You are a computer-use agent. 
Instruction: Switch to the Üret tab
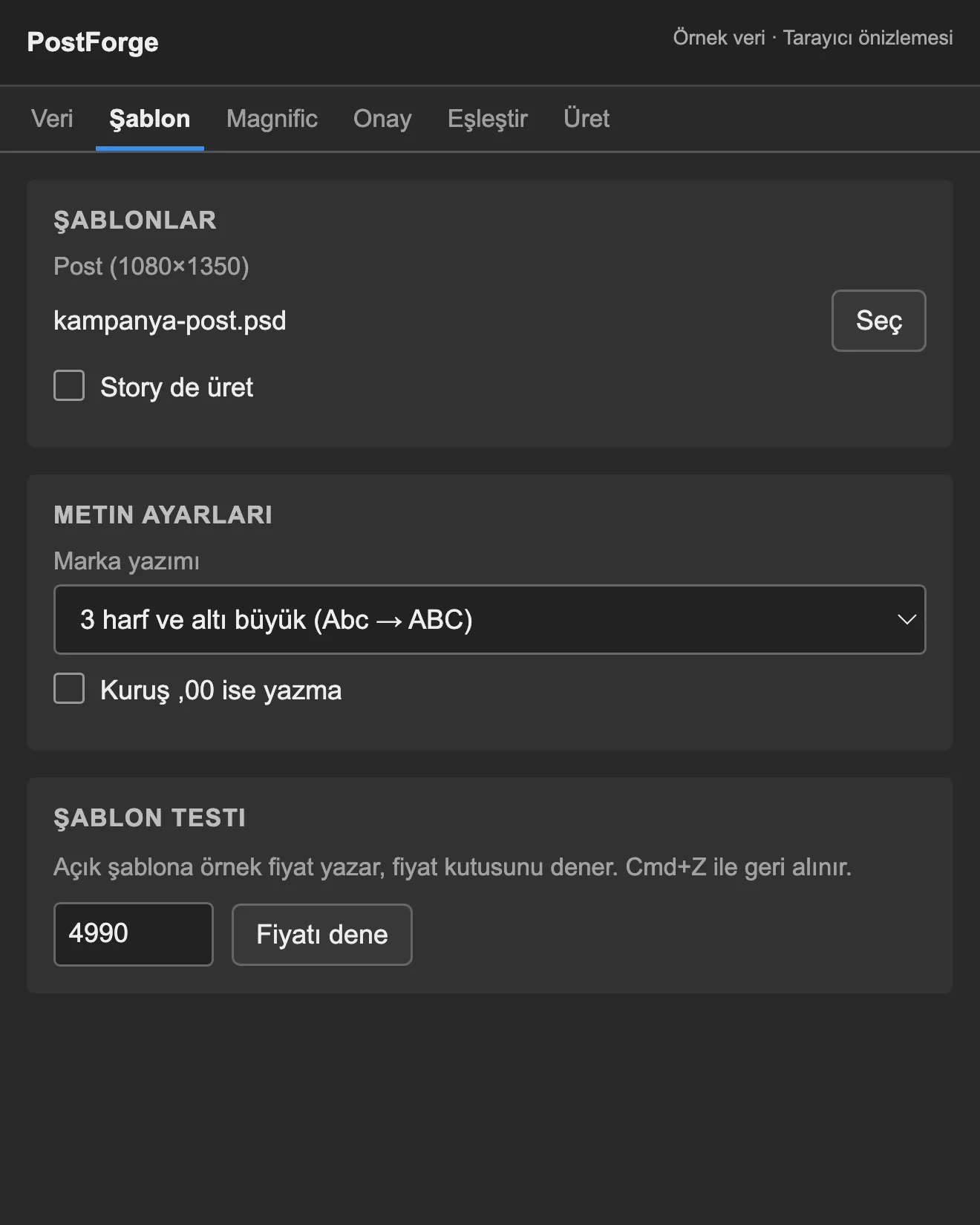(x=587, y=119)
